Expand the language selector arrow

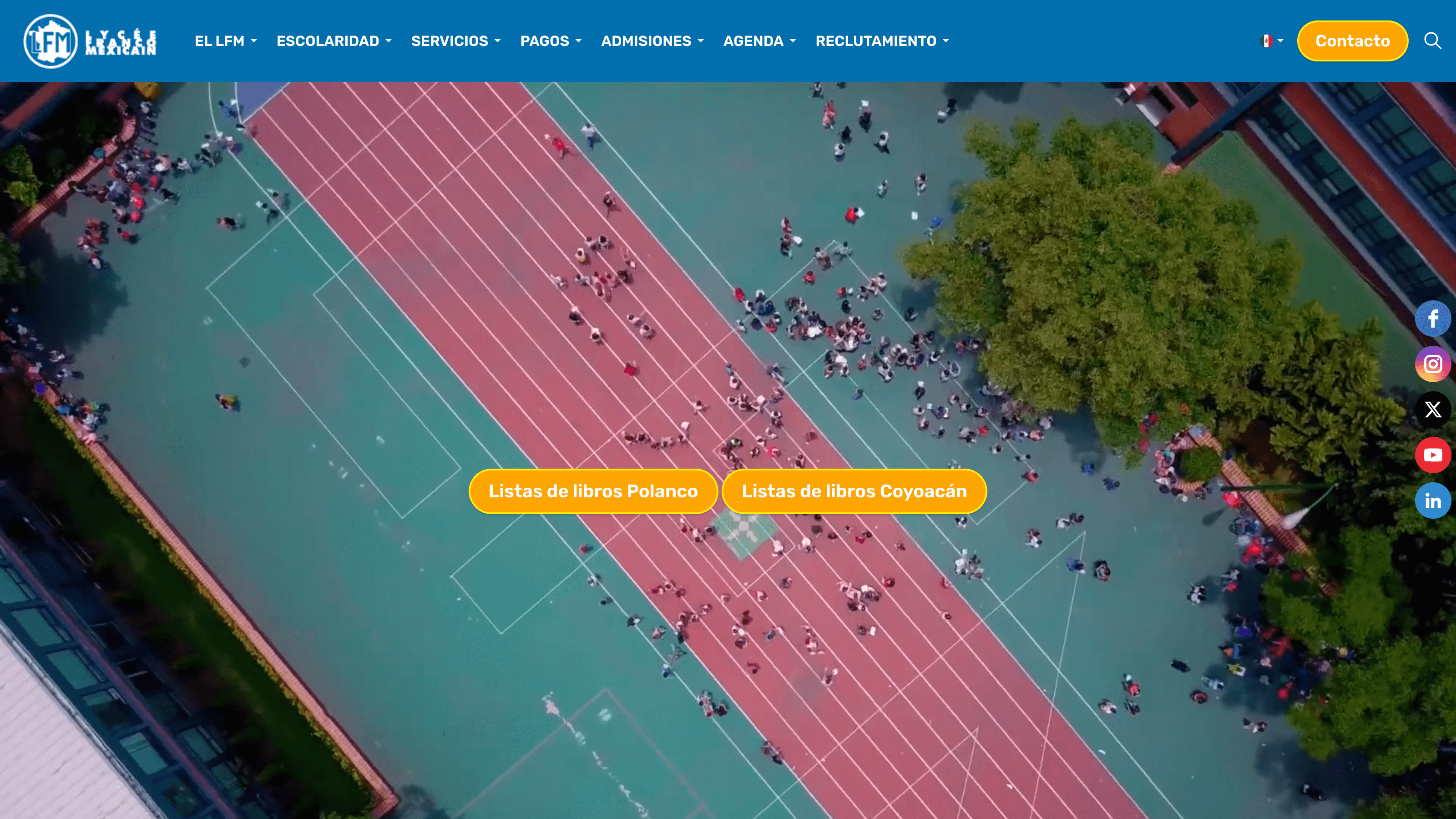click(x=1281, y=40)
